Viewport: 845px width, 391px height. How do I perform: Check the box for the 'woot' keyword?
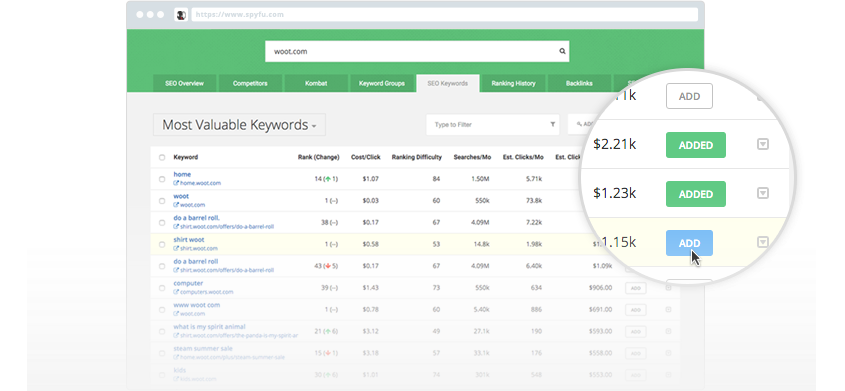pyautogui.click(x=162, y=201)
